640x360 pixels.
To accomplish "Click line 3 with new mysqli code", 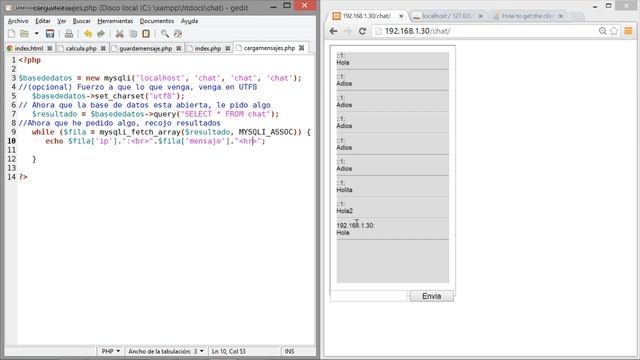I will [x=160, y=78].
